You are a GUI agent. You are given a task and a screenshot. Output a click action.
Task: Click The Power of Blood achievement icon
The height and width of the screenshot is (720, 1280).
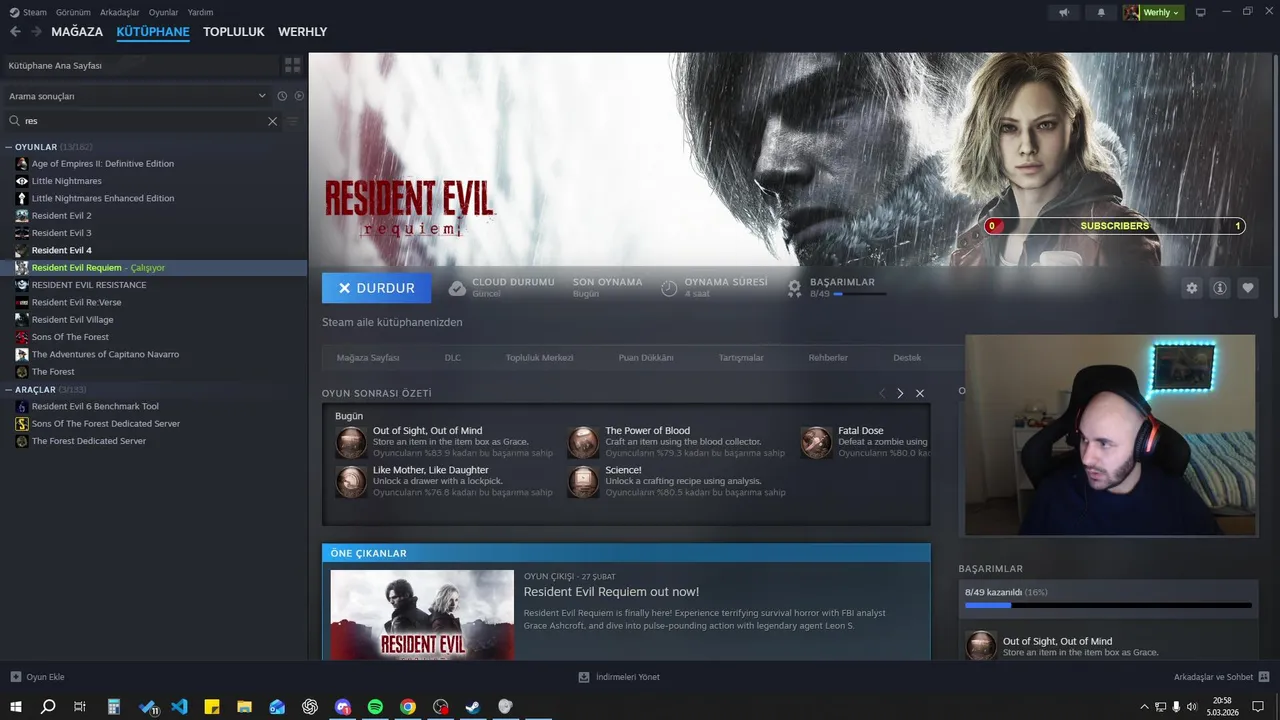click(583, 443)
